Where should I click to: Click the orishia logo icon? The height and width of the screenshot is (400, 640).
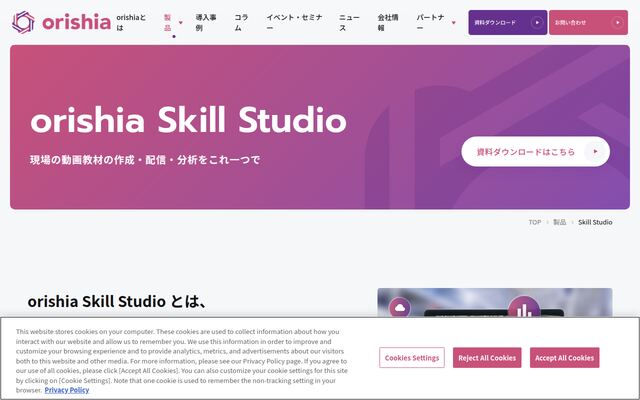click(x=23, y=22)
